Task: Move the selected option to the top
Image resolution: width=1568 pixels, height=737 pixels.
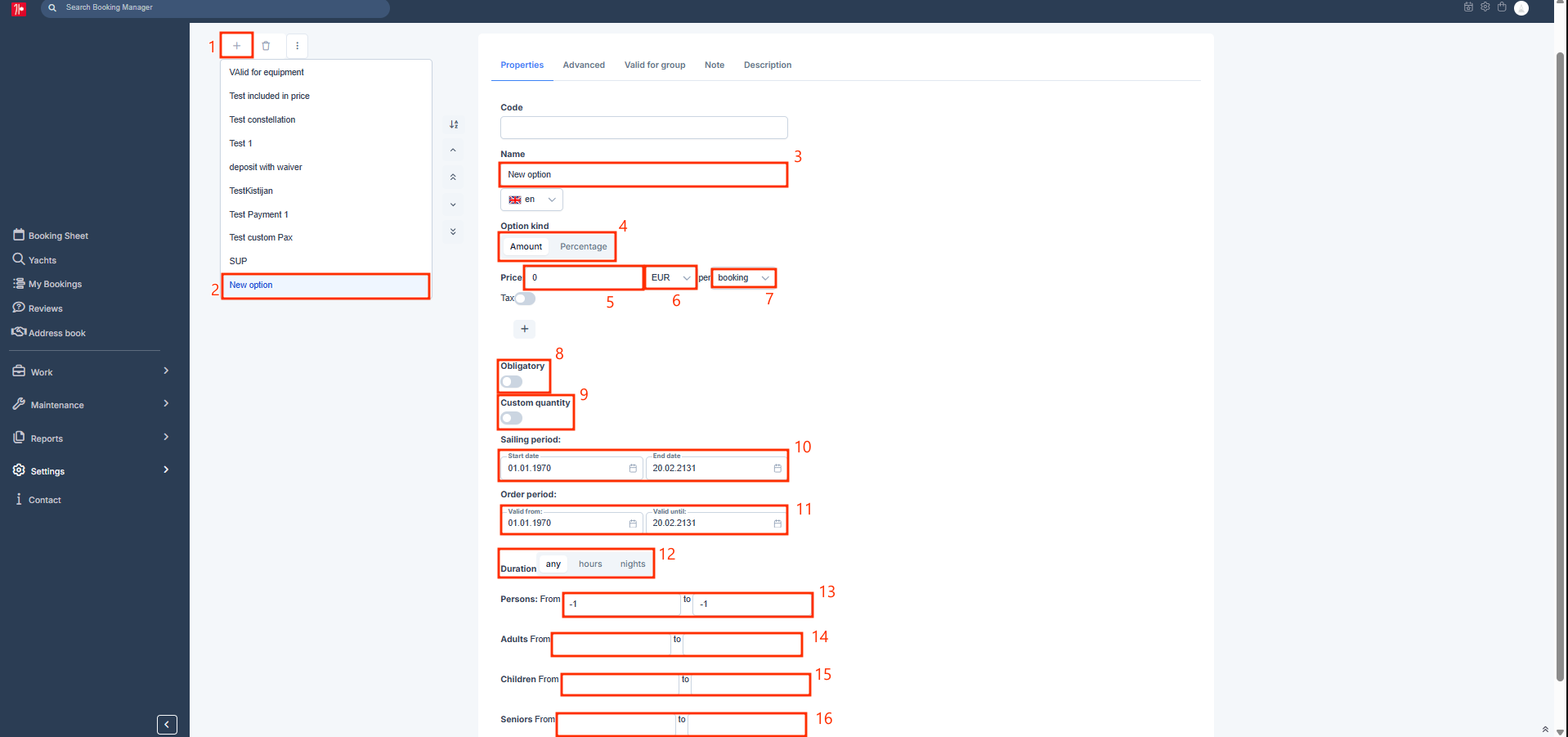Action: coord(453,177)
